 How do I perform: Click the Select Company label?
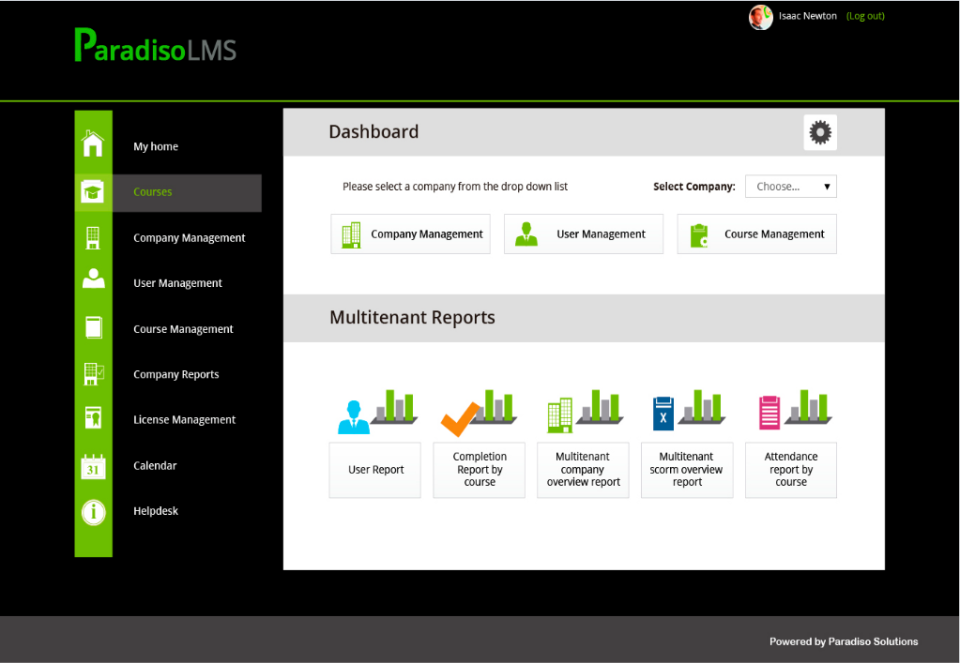pos(694,187)
